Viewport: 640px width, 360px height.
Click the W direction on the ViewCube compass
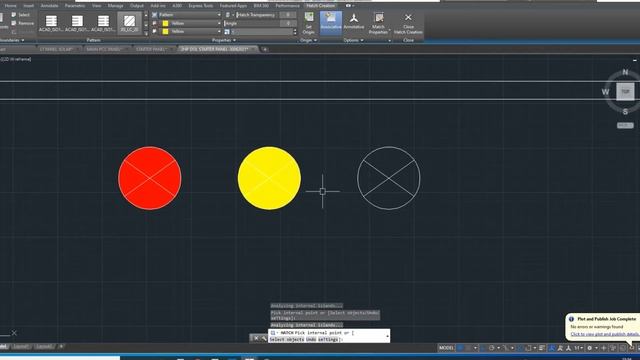click(x=605, y=92)
